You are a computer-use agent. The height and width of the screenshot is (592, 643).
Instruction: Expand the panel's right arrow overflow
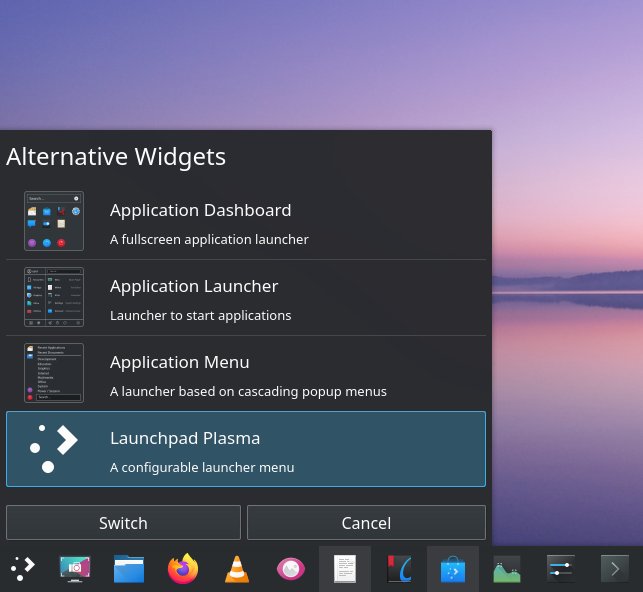[x=614, y=569]
